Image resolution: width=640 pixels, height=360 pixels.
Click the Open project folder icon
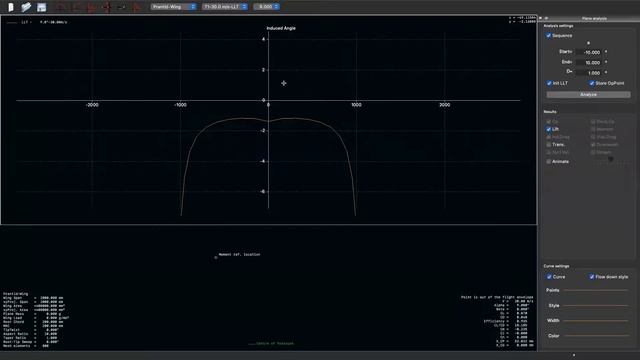(x=26, y=7)
